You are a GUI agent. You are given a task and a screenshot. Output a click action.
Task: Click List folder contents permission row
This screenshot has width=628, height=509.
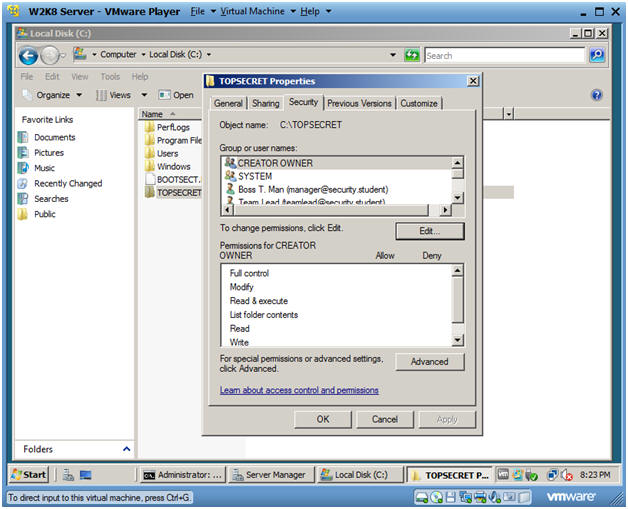(x=264, y=315)
